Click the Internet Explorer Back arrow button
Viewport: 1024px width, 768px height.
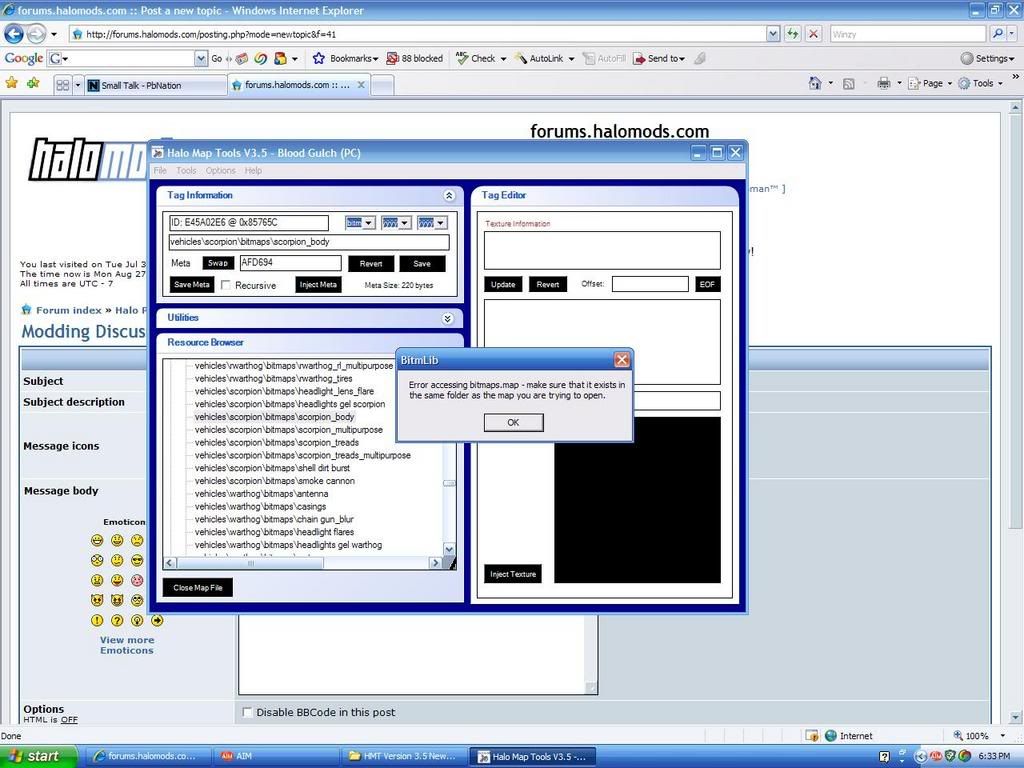pos(14,33)
